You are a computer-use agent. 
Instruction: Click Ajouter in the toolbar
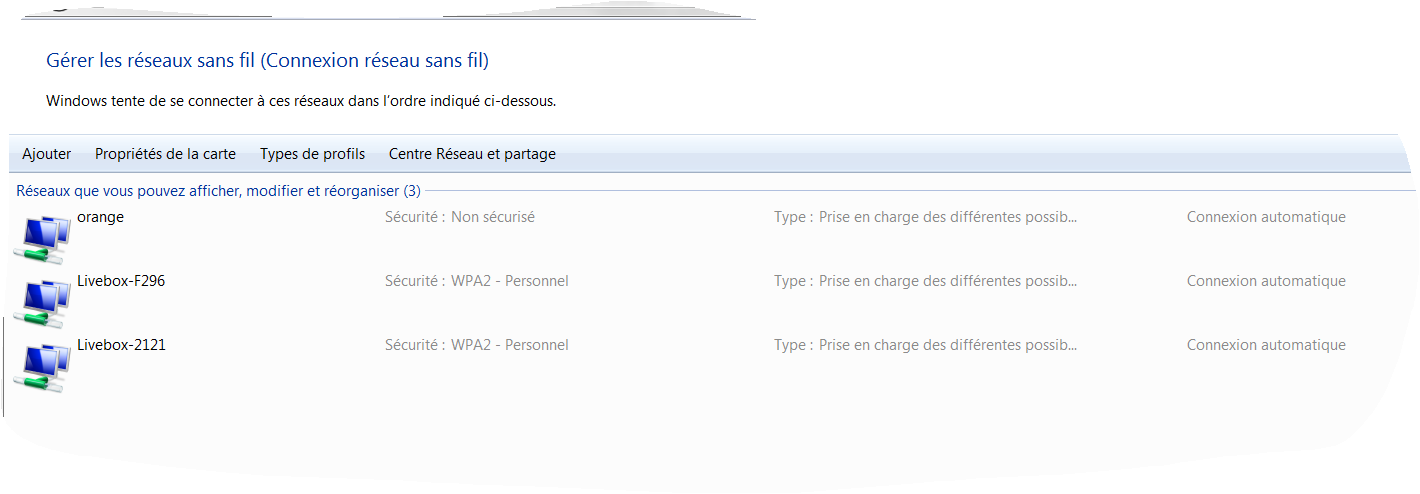point(47,154)
